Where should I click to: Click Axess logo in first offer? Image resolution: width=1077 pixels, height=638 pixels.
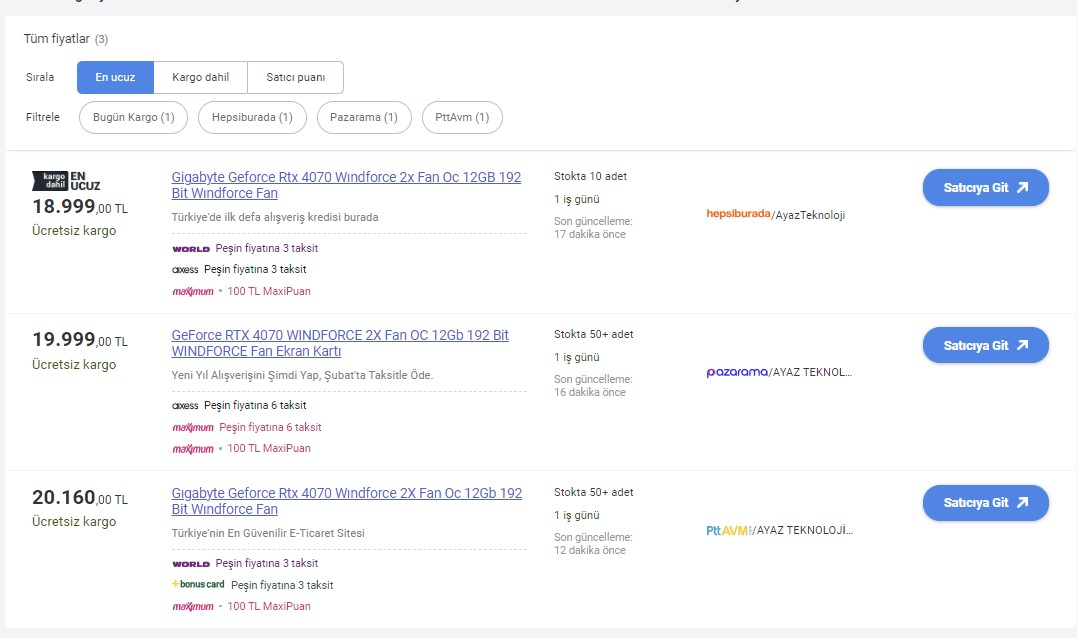click(185, 269)
